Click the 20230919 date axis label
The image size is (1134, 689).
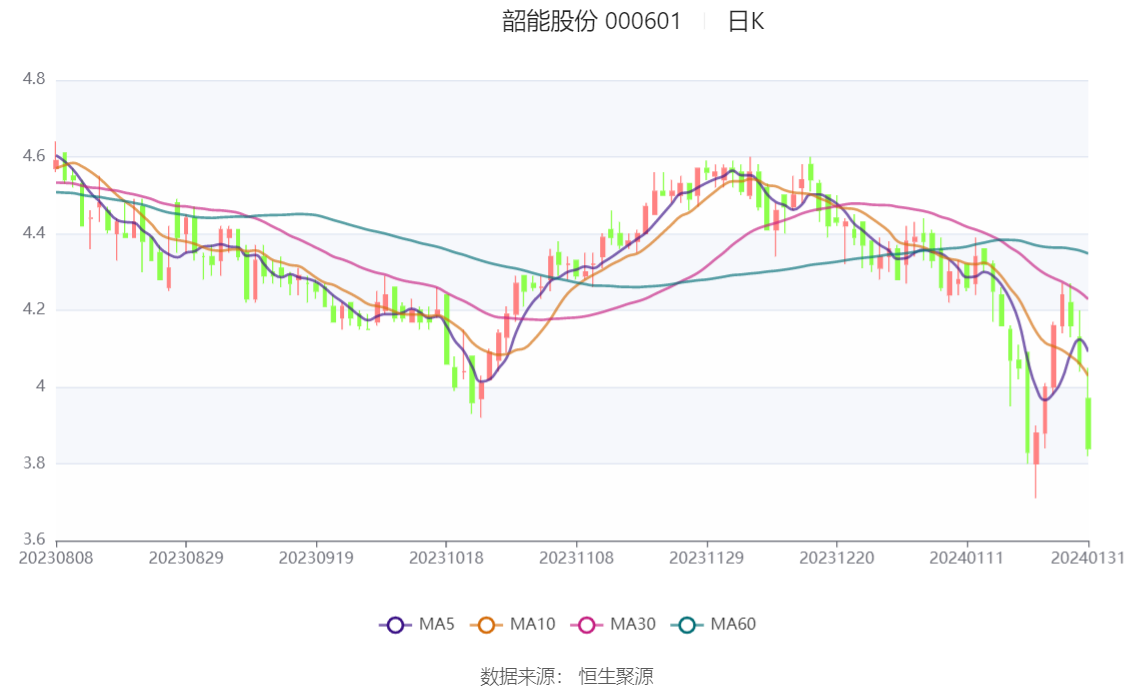(316, 558)
